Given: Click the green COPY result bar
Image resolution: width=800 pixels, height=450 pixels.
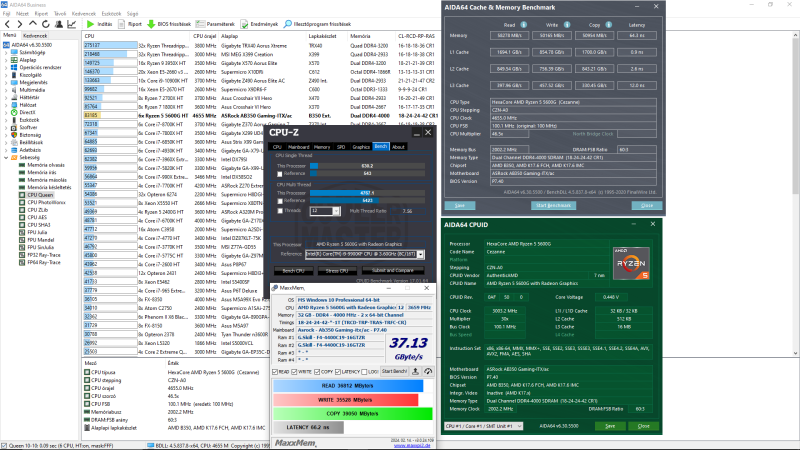Looking at the screenshot, I should tap(353, 414).
